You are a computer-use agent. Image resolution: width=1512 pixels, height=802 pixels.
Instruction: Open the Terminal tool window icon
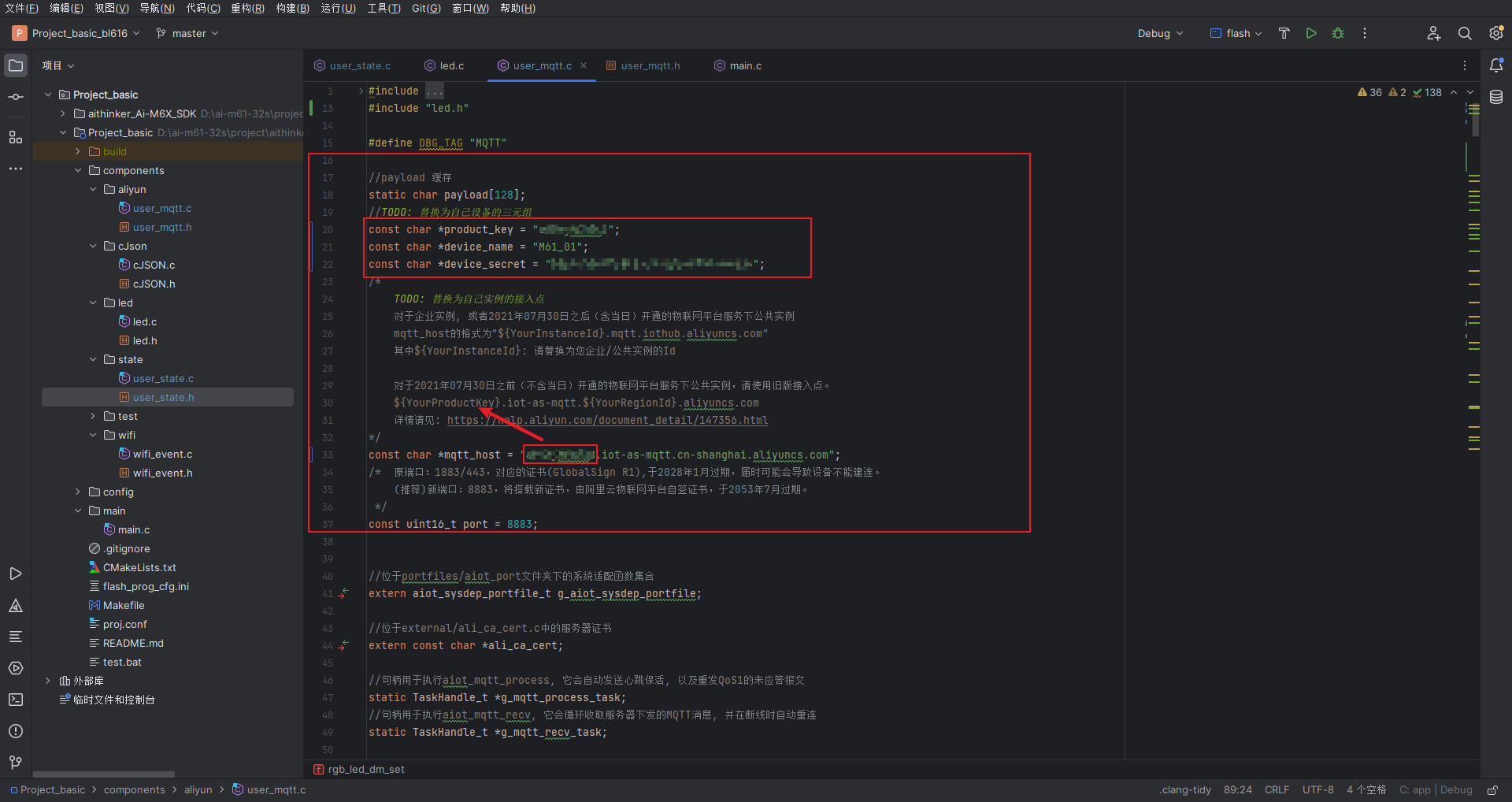[16, 700]
